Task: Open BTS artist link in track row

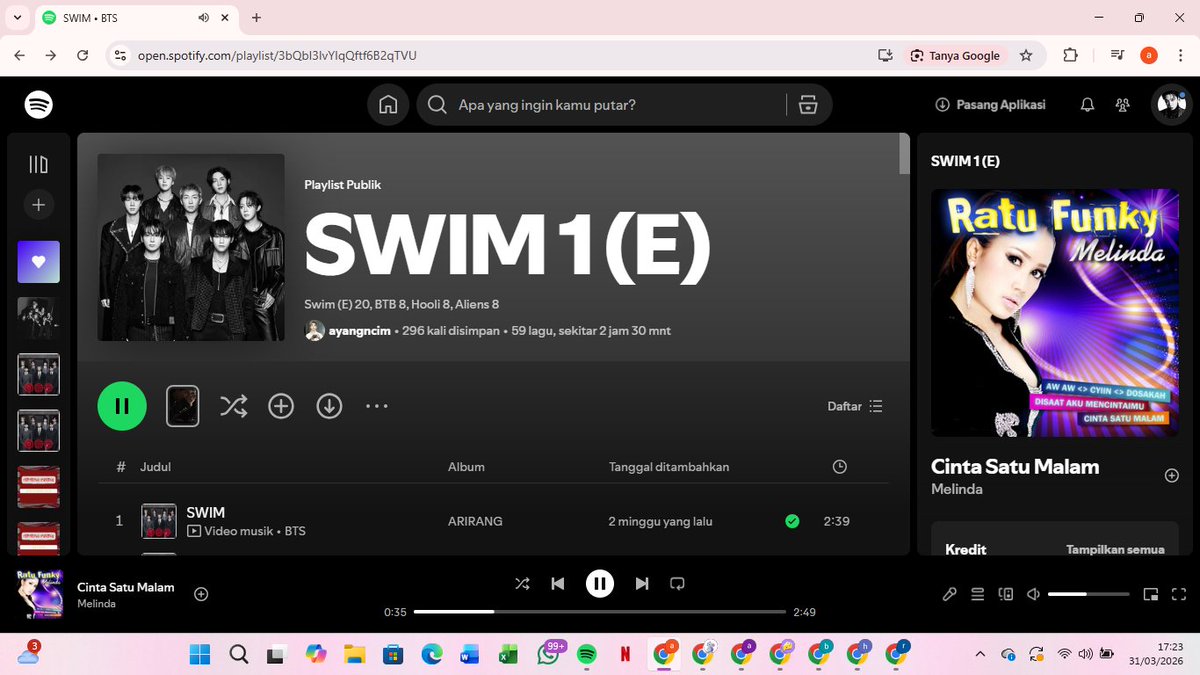Action: coord(295,531)
